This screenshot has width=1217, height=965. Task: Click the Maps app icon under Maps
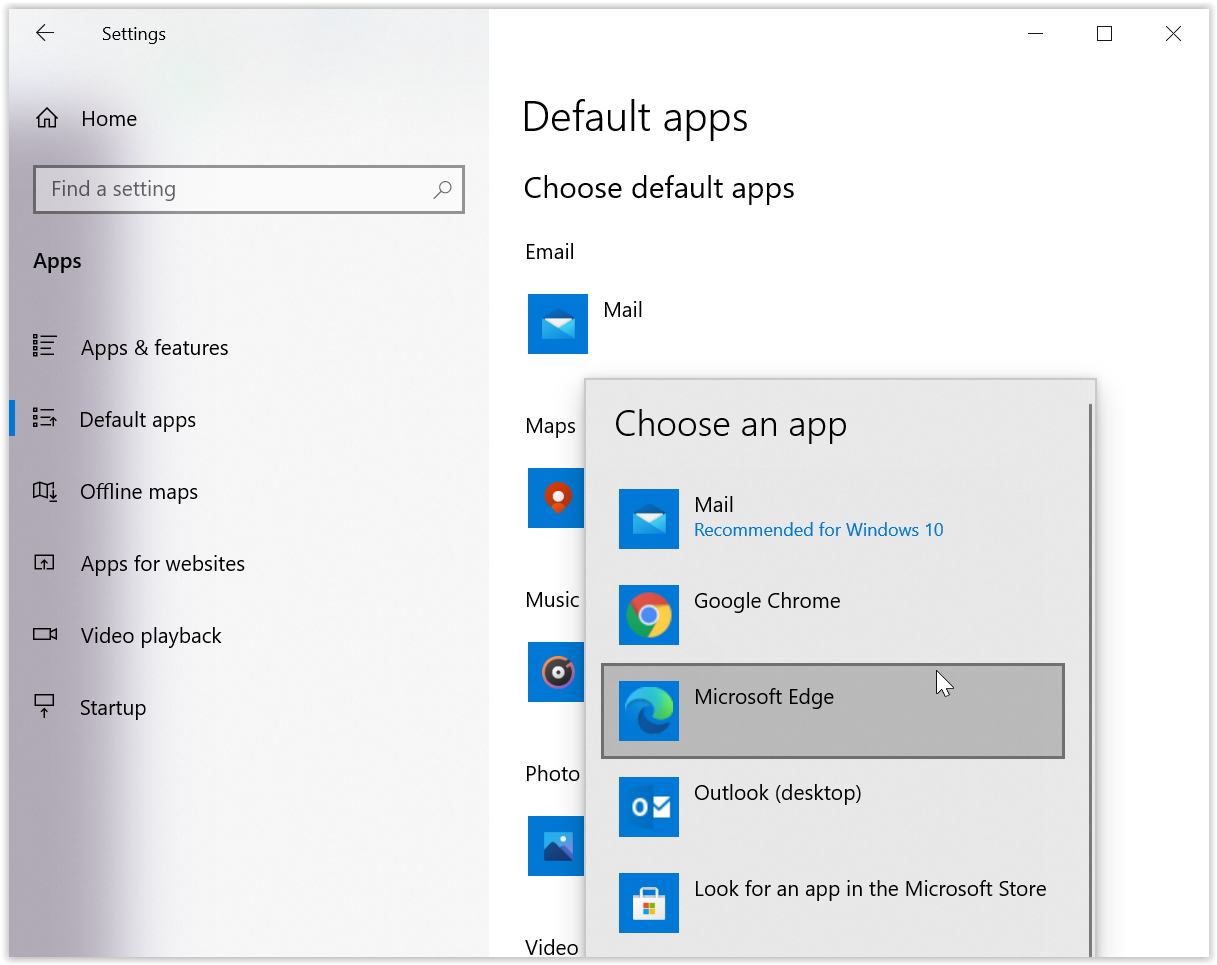coord(556,498)
